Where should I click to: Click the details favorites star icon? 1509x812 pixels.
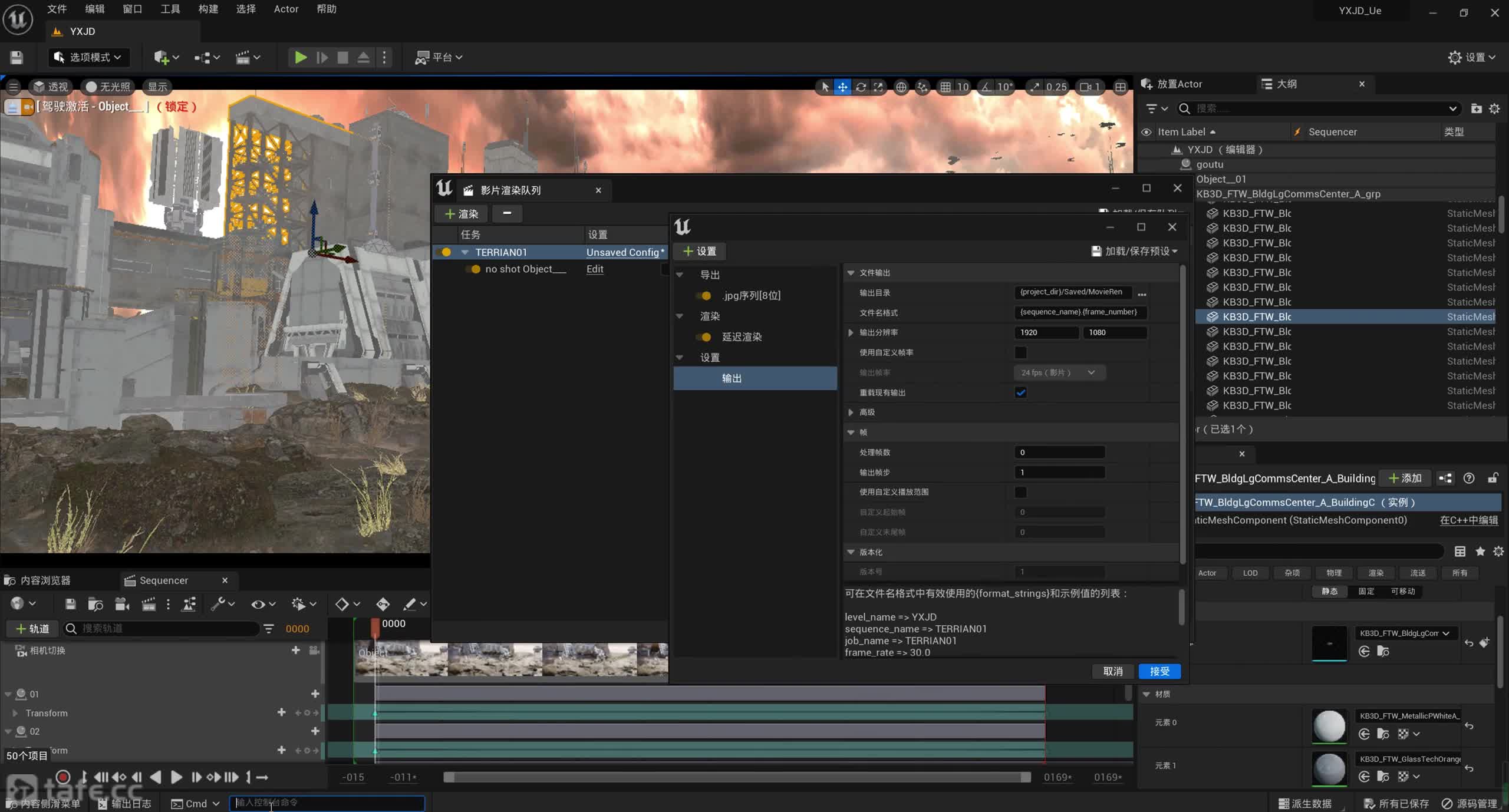pos(1480,552)
